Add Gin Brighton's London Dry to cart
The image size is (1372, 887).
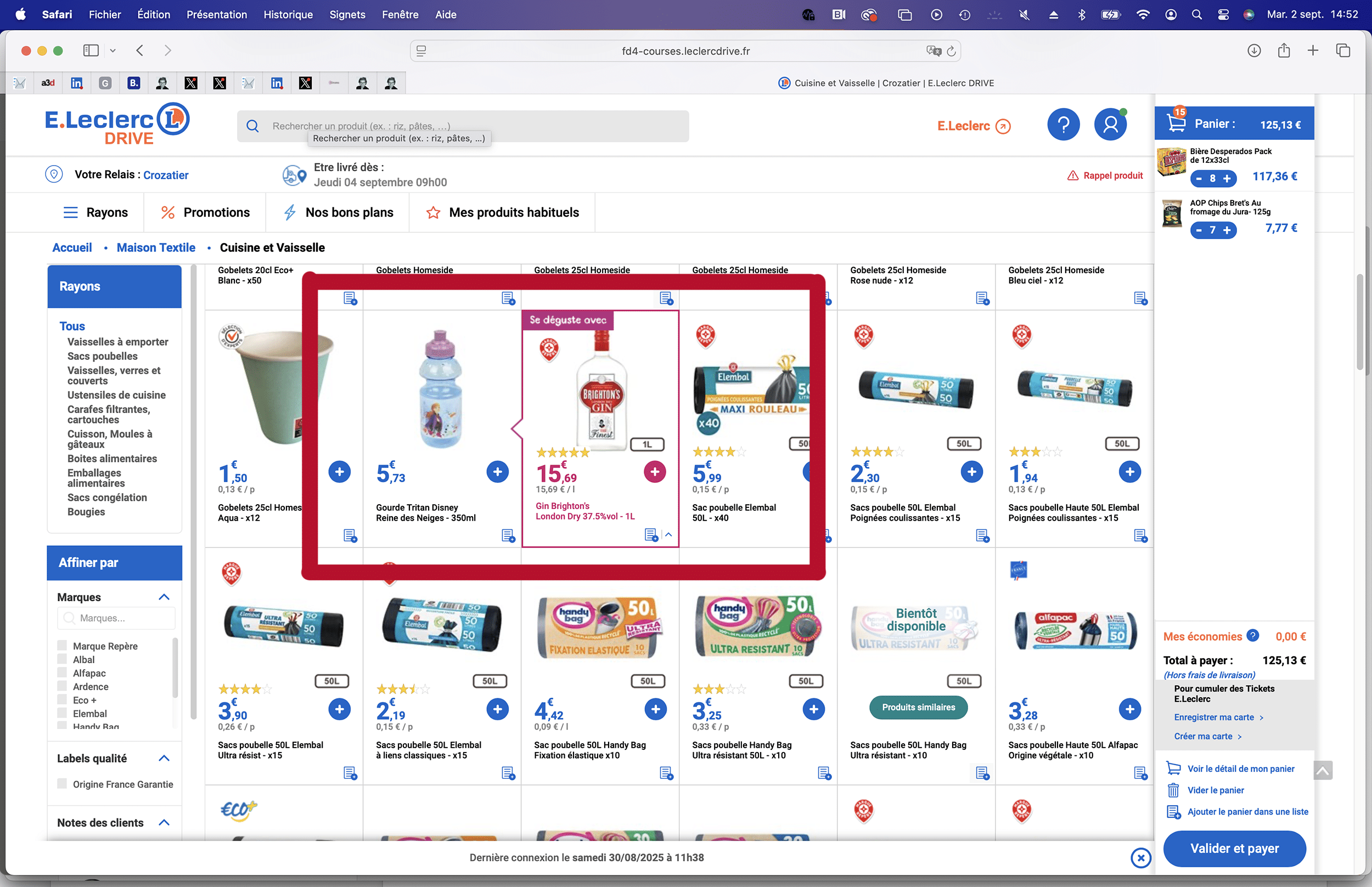655,472
